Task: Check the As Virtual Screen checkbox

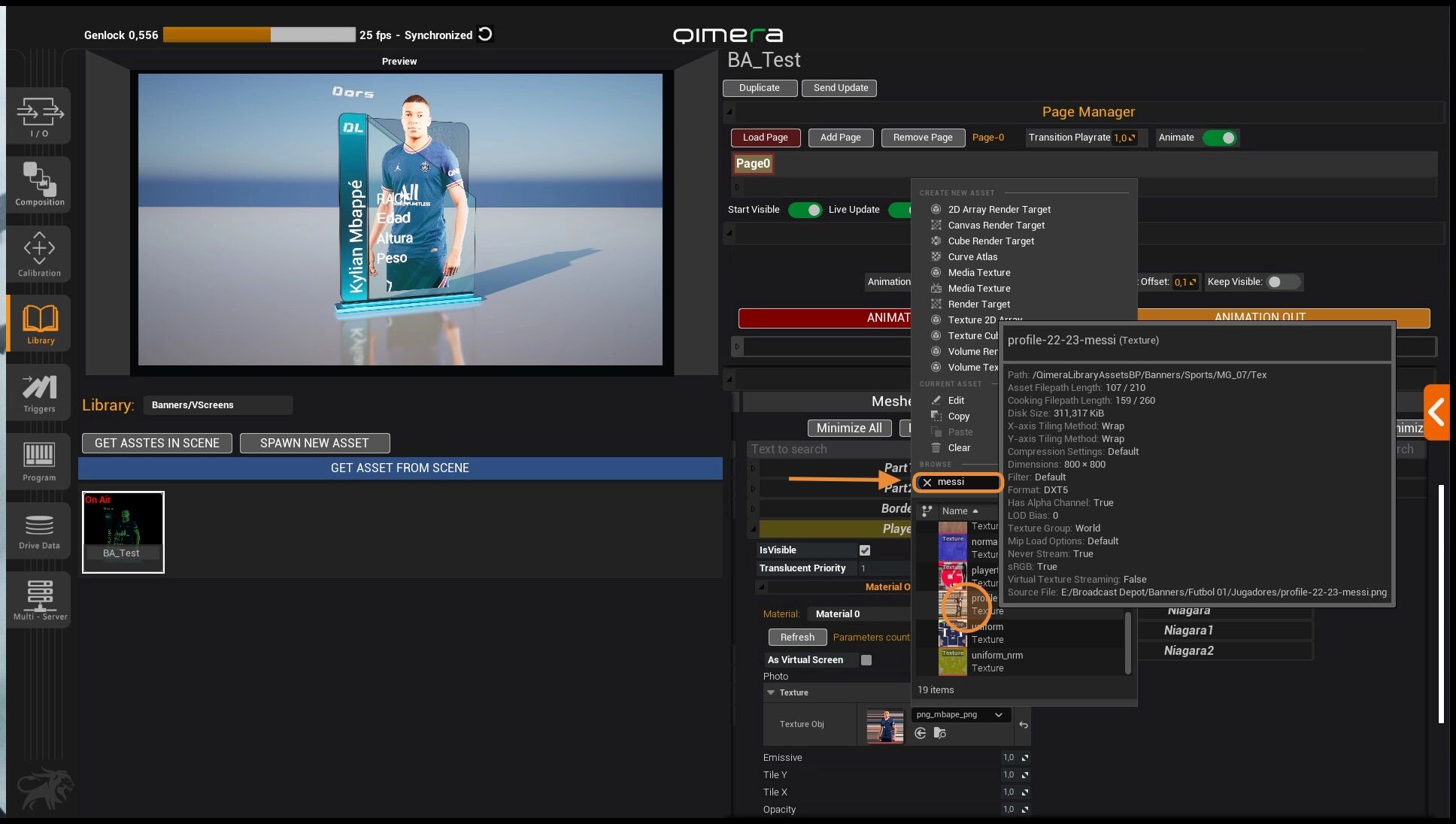Action: point(866,660)
